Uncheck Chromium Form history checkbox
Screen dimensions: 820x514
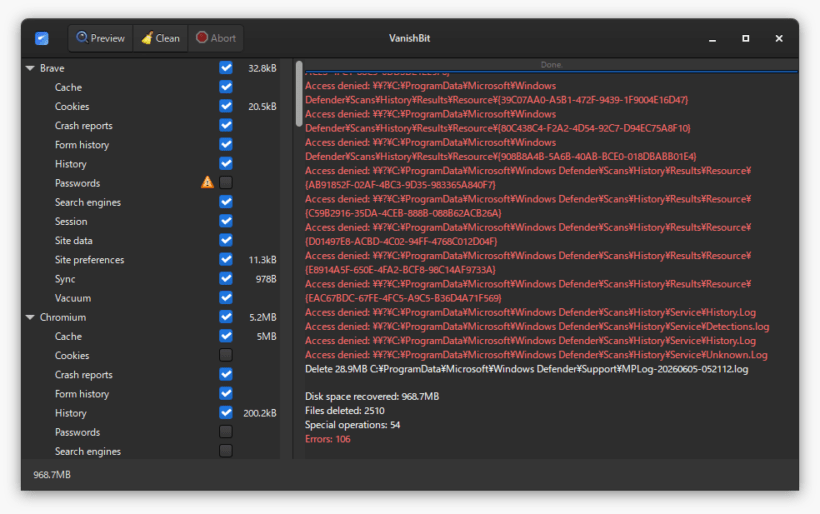click(x=226, y=394)
